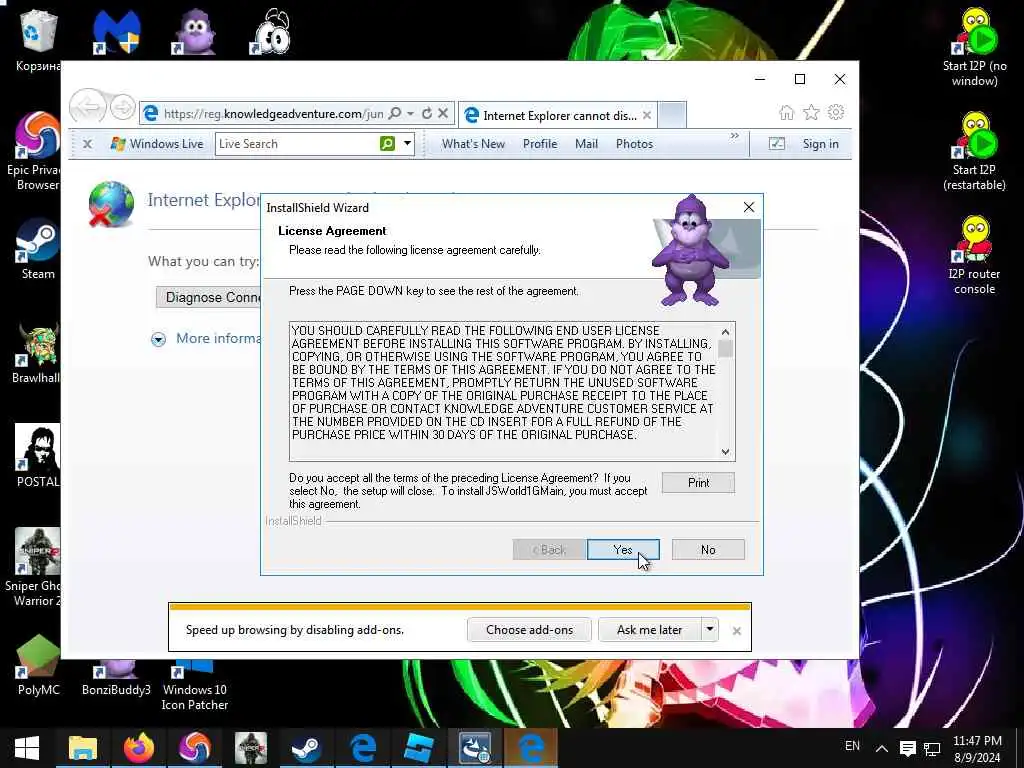Click inside the Live Search input field
This screenshot has width=1024, height=768.
coord(297,144)
